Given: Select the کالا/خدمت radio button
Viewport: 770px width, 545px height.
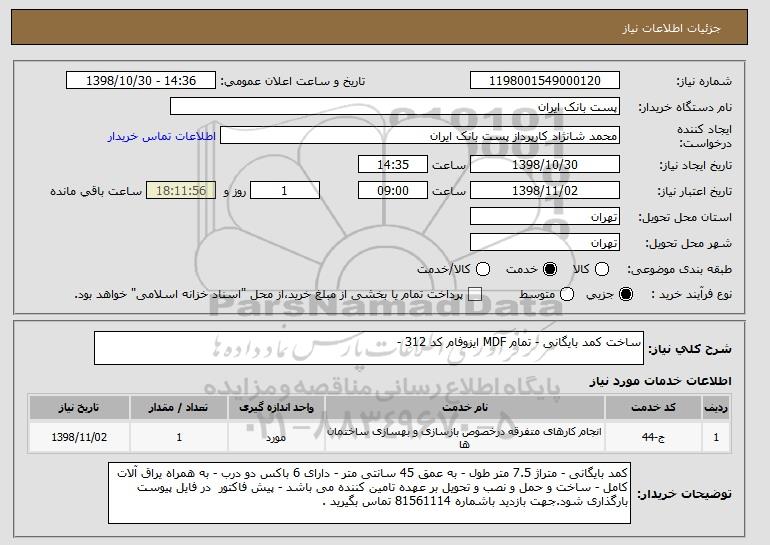Looking at the screenshot, I should pos(483,269).
